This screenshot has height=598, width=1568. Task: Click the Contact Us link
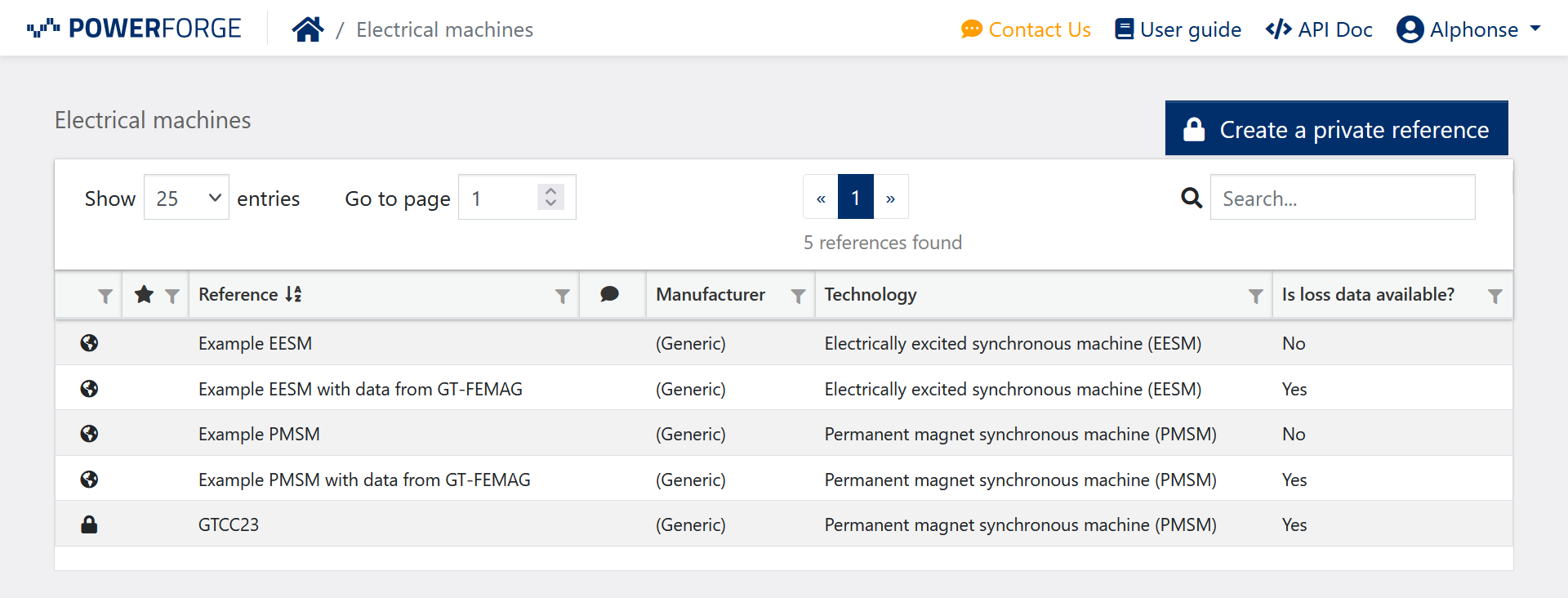(1026, 29)
